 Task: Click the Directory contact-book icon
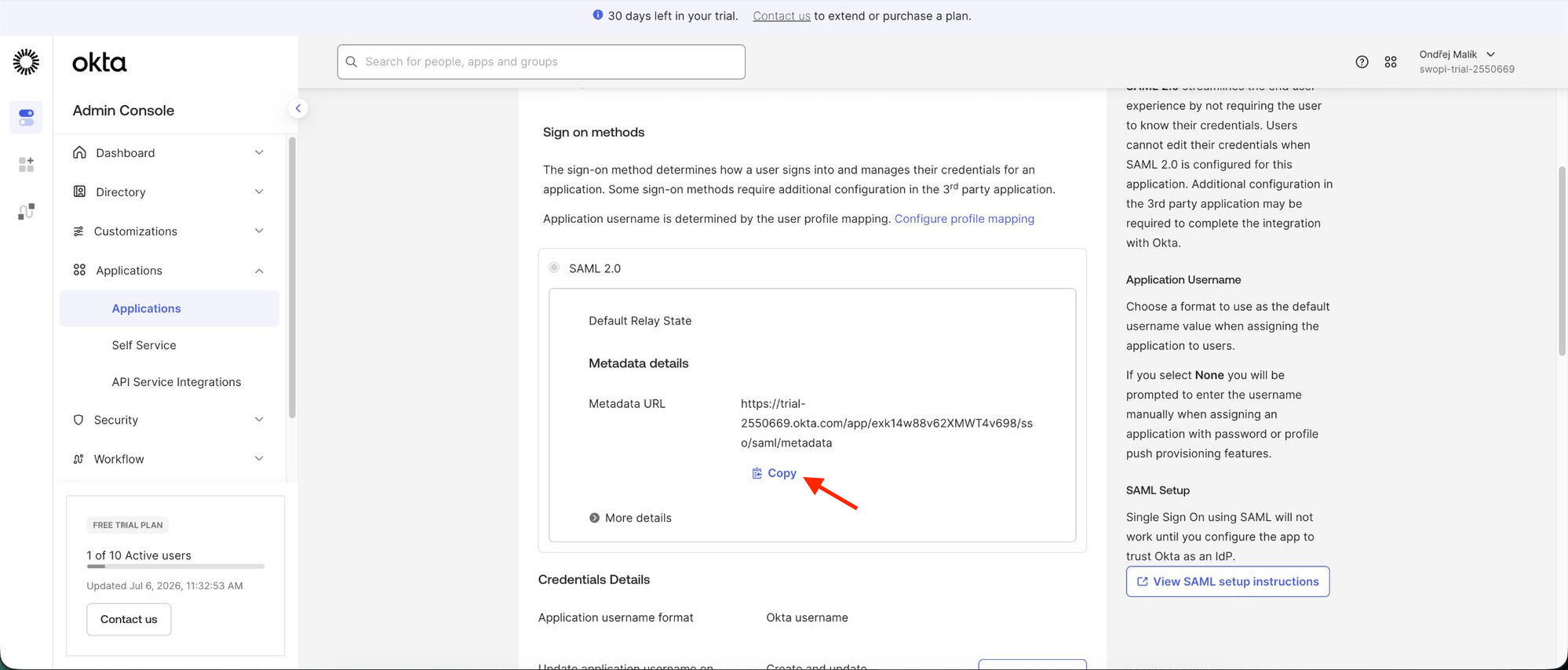[79, 191]
